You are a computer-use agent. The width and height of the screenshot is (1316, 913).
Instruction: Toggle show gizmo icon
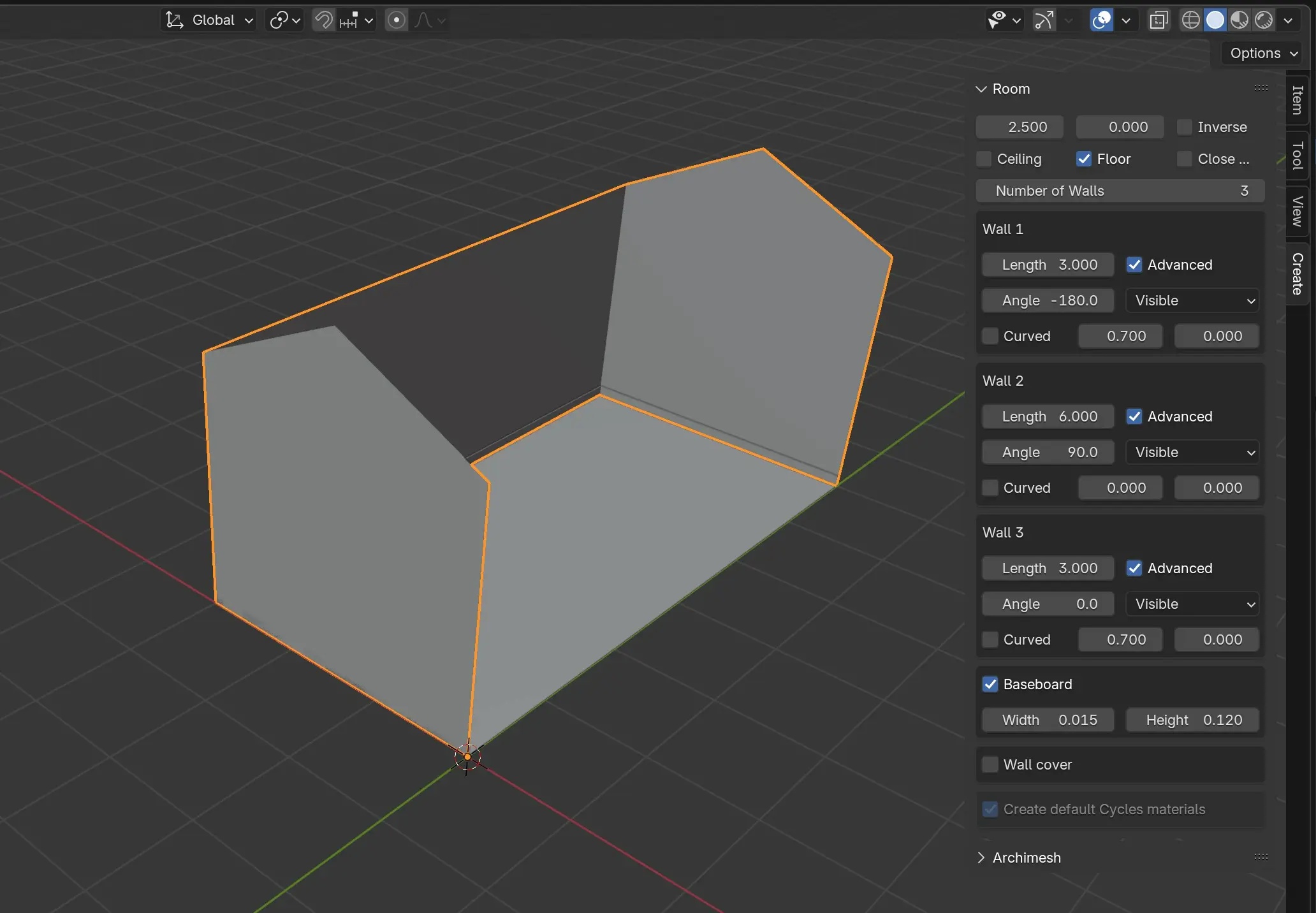pos(1044,20)
